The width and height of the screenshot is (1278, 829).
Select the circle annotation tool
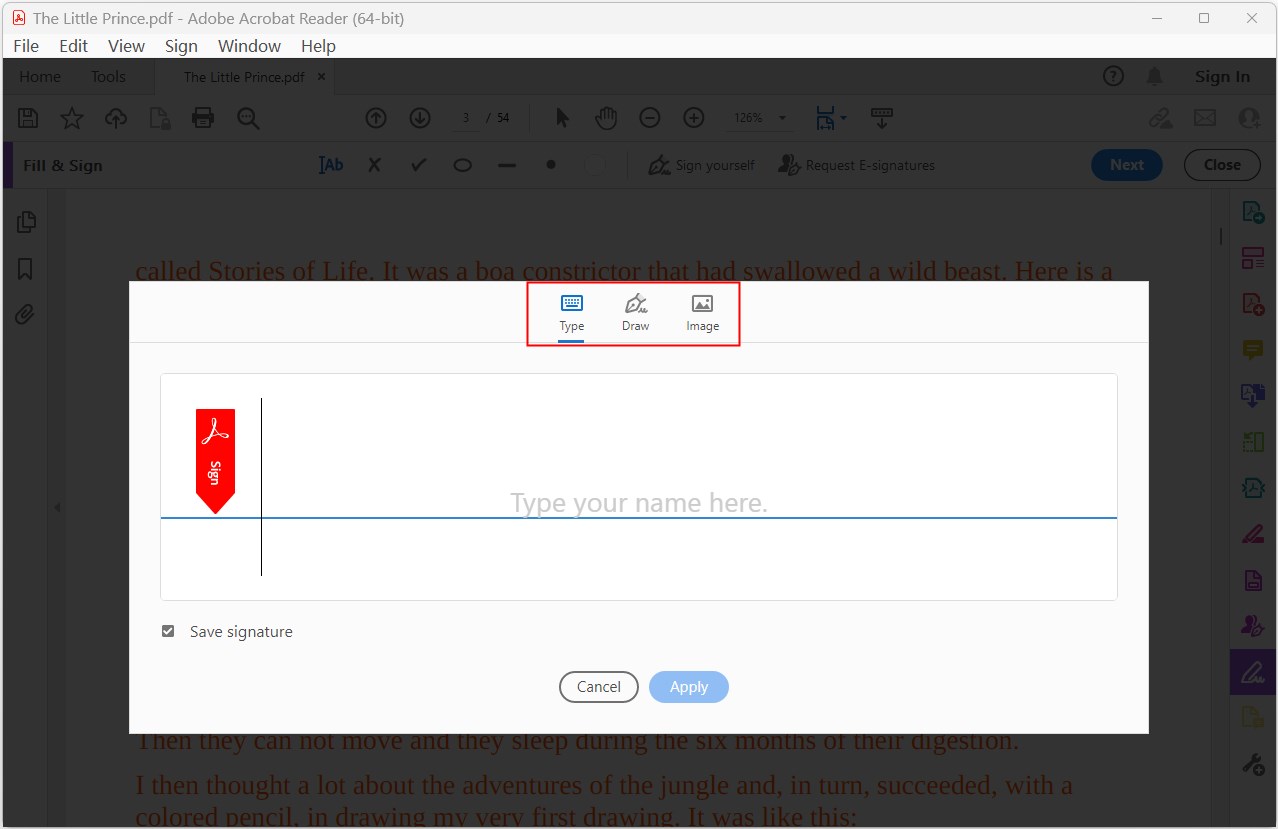pos(462,165)
